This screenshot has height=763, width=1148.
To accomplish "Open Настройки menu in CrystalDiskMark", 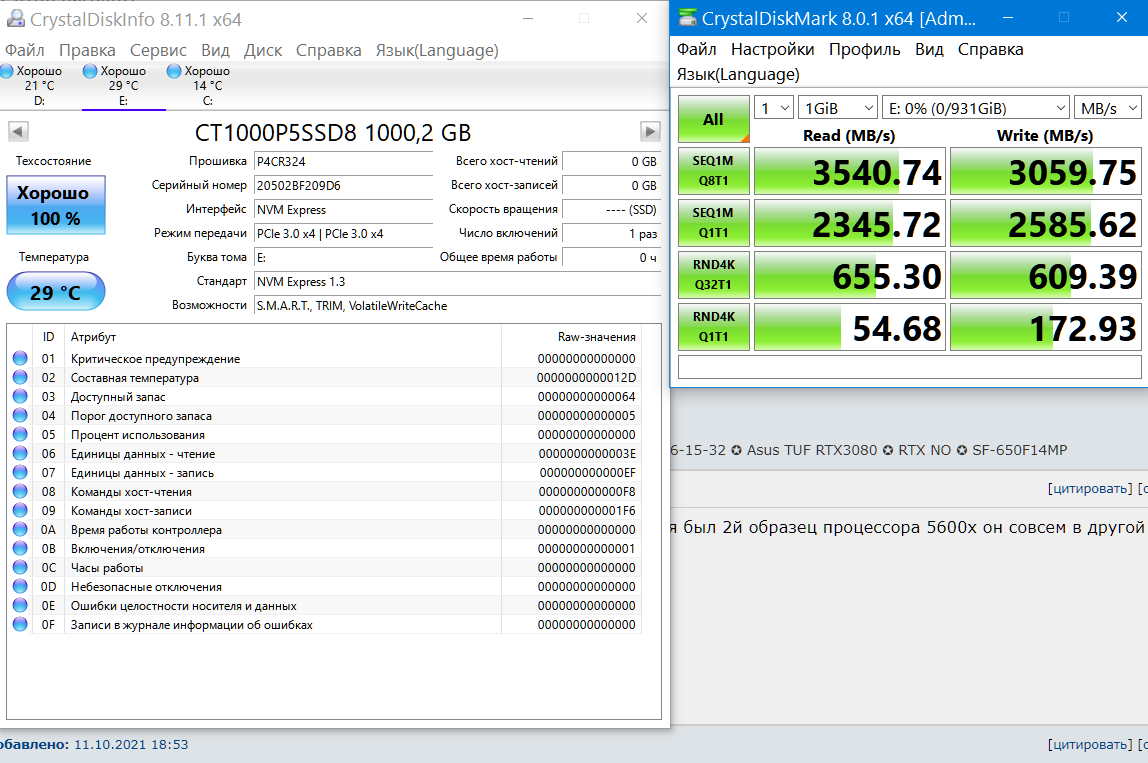I will [x=772, y=49].
